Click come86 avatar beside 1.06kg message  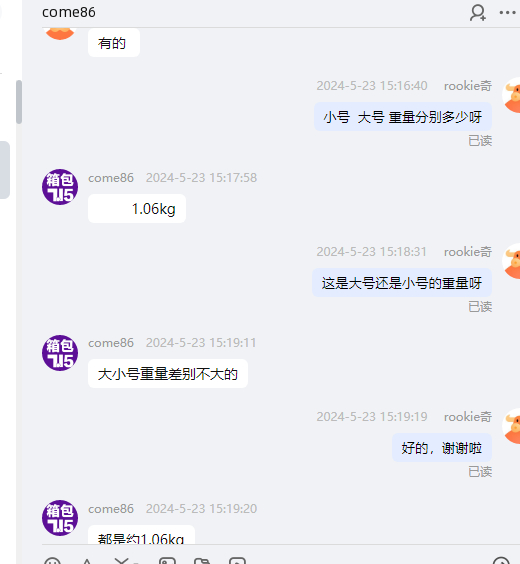pos(60,187)
